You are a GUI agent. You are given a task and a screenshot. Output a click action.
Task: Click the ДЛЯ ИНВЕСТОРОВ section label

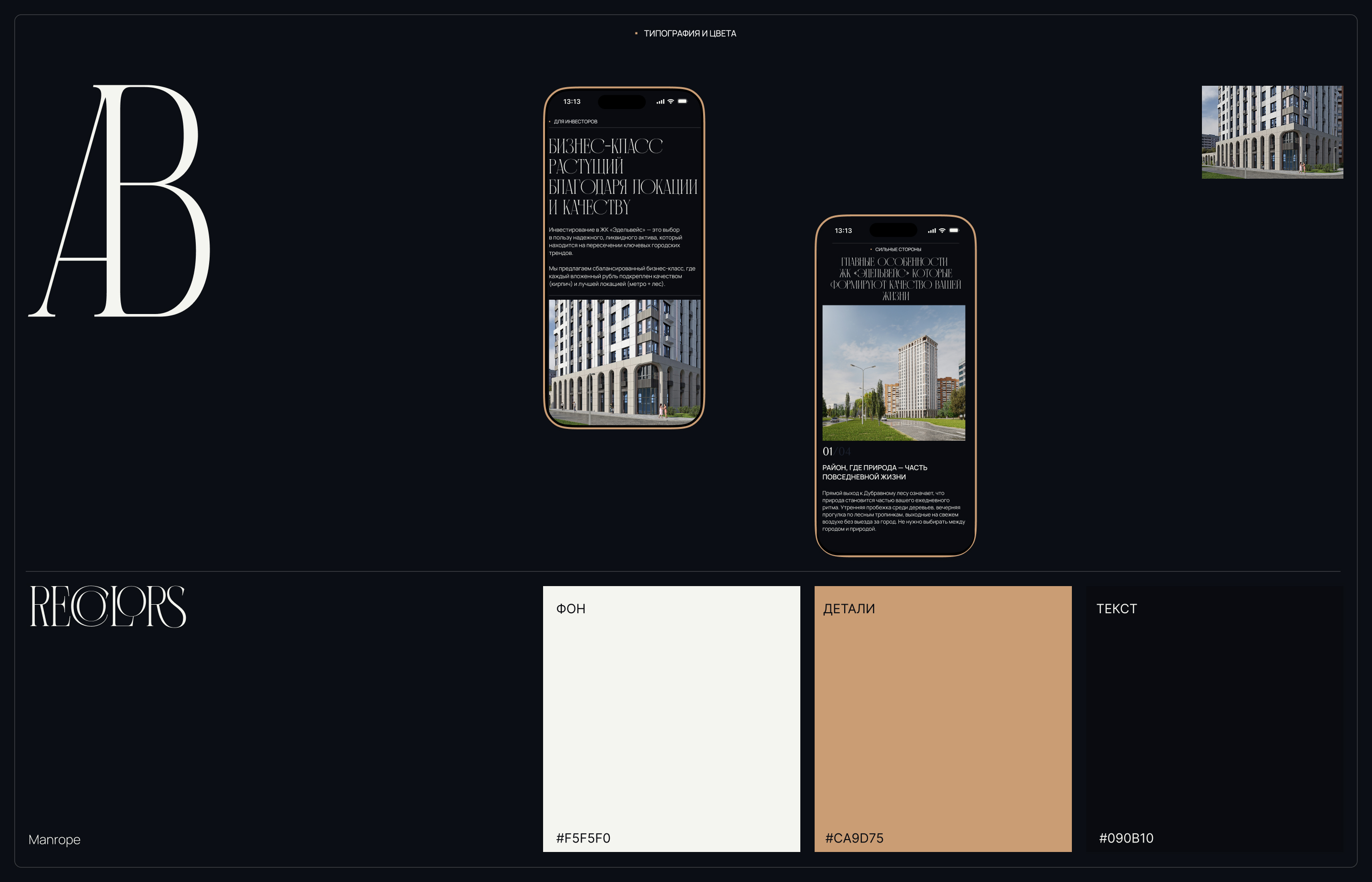coord(575,122)
